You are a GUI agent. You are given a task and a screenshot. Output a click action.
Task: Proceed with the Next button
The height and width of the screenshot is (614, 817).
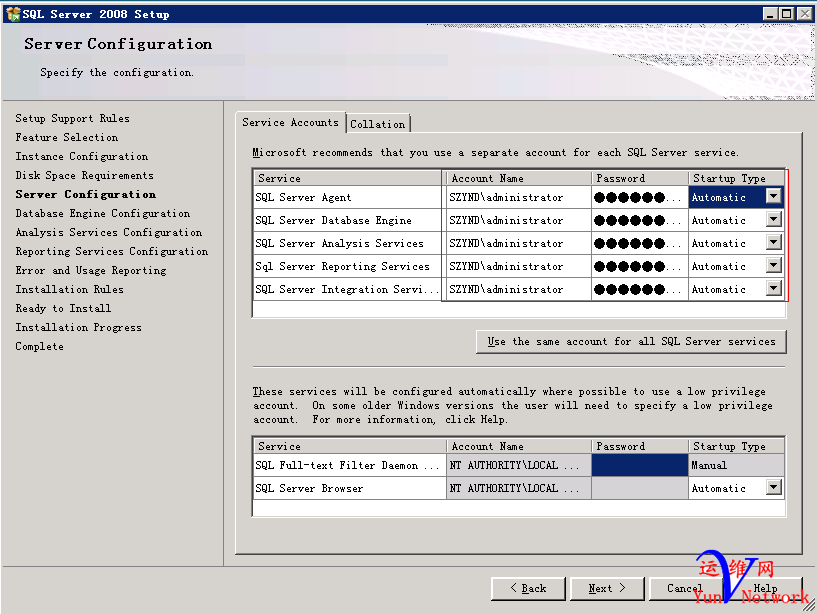(607, 588)
